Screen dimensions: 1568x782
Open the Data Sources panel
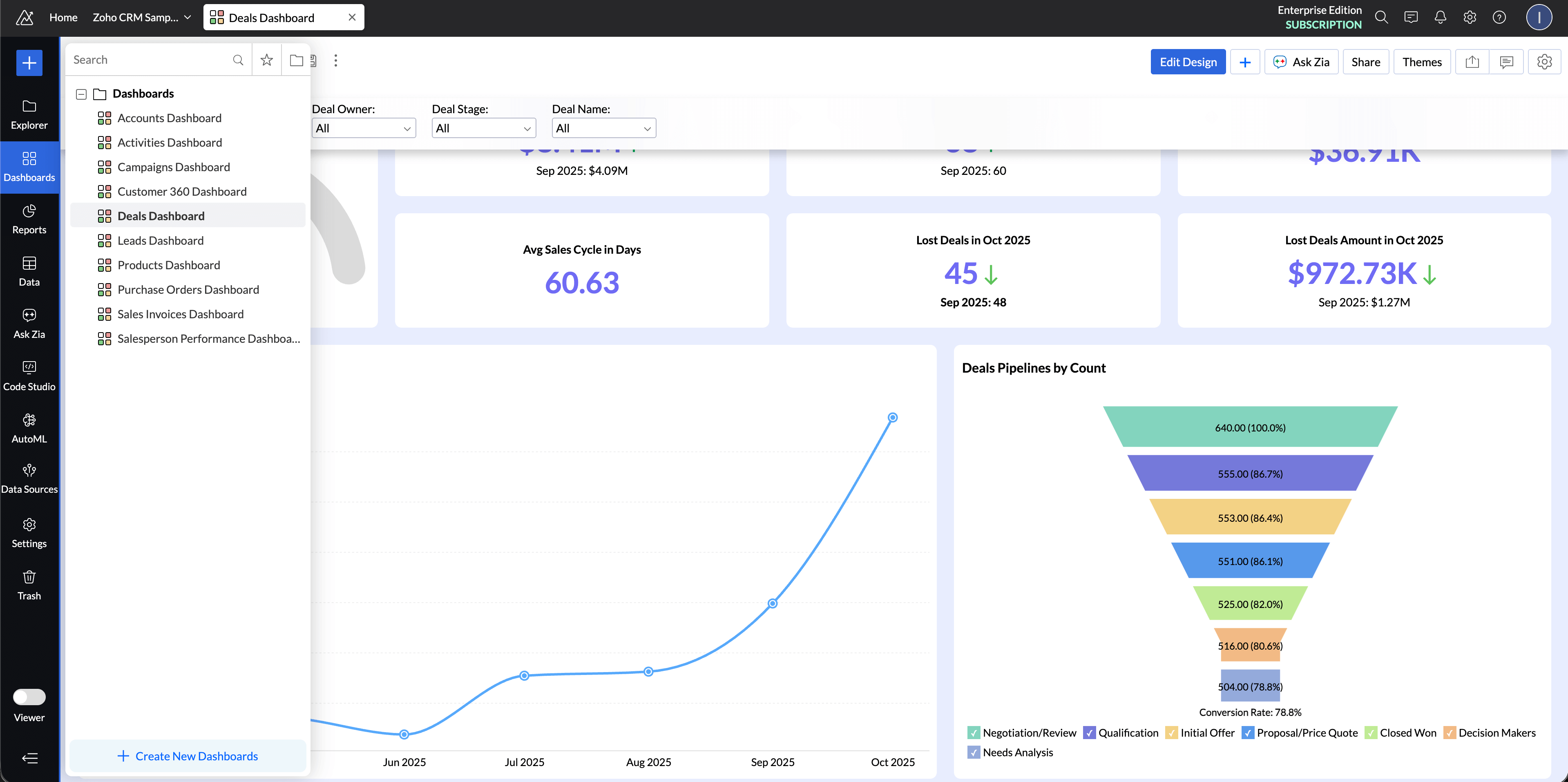pos(29,478)
